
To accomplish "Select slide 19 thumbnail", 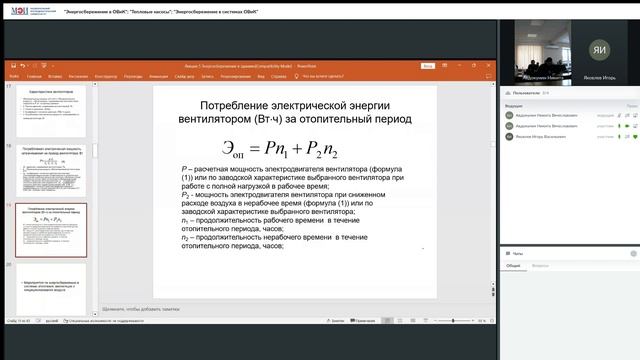I will pyautogui.click(x=51, y=230).
